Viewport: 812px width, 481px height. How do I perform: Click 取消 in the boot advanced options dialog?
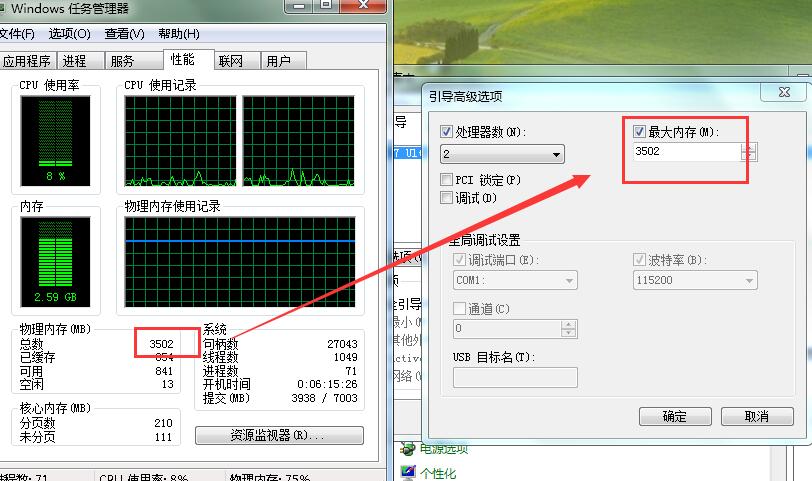tap(757, 416)
